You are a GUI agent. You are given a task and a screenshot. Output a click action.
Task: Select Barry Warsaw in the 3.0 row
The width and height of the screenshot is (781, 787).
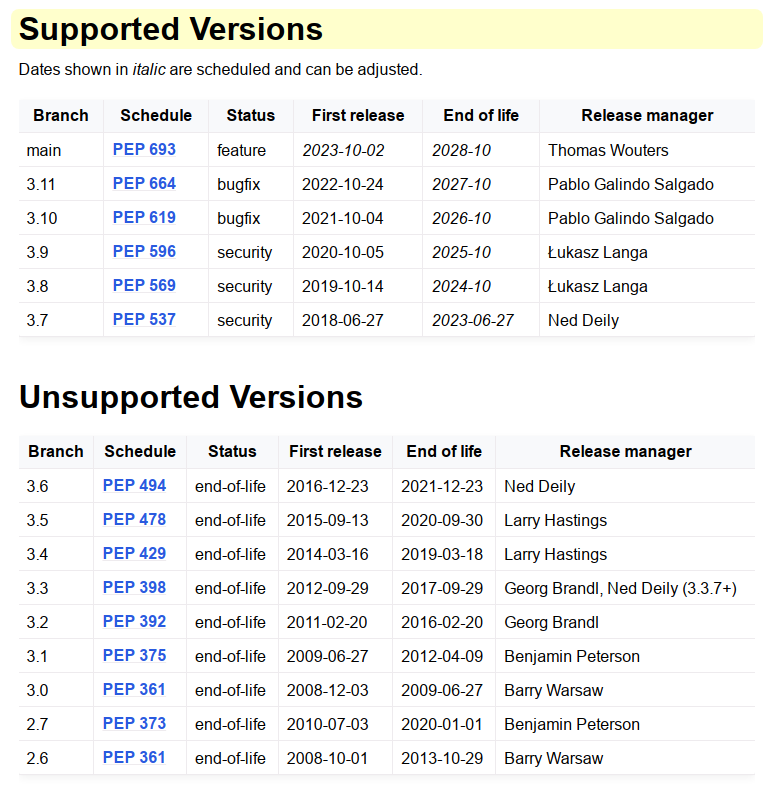point(553,690)
